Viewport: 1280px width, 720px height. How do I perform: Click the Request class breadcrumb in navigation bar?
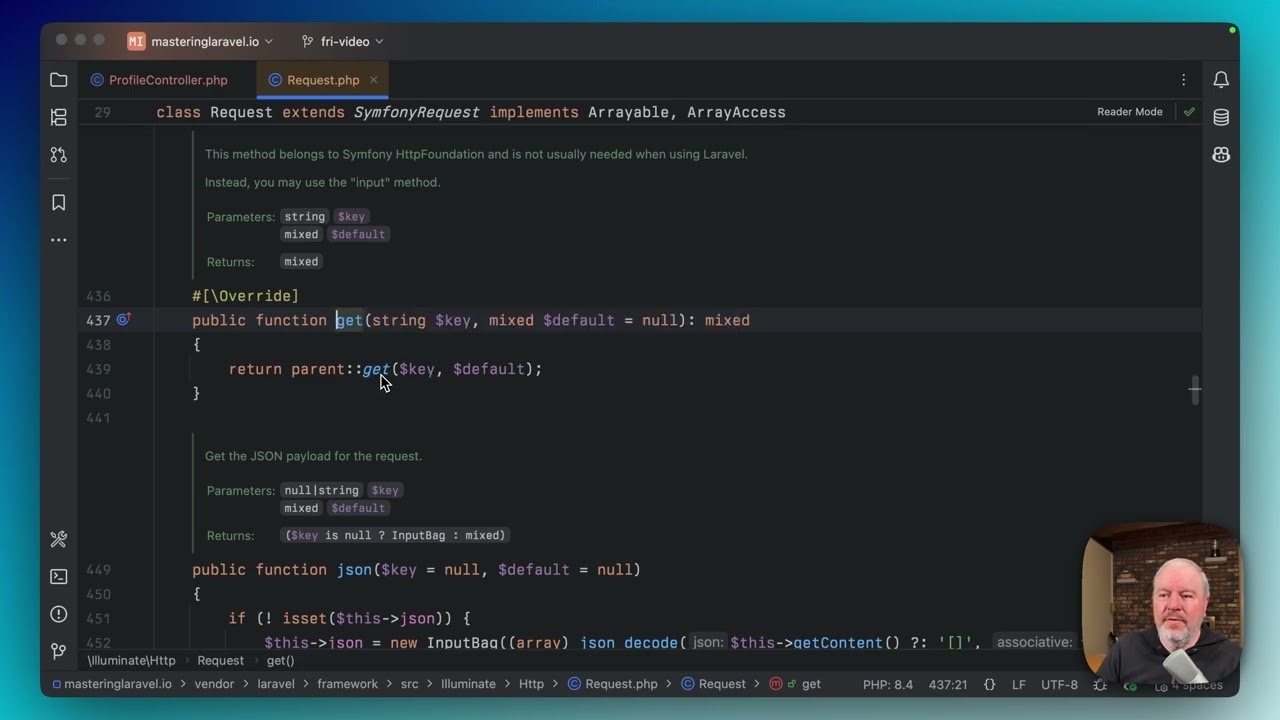click(x=713, y=684)
